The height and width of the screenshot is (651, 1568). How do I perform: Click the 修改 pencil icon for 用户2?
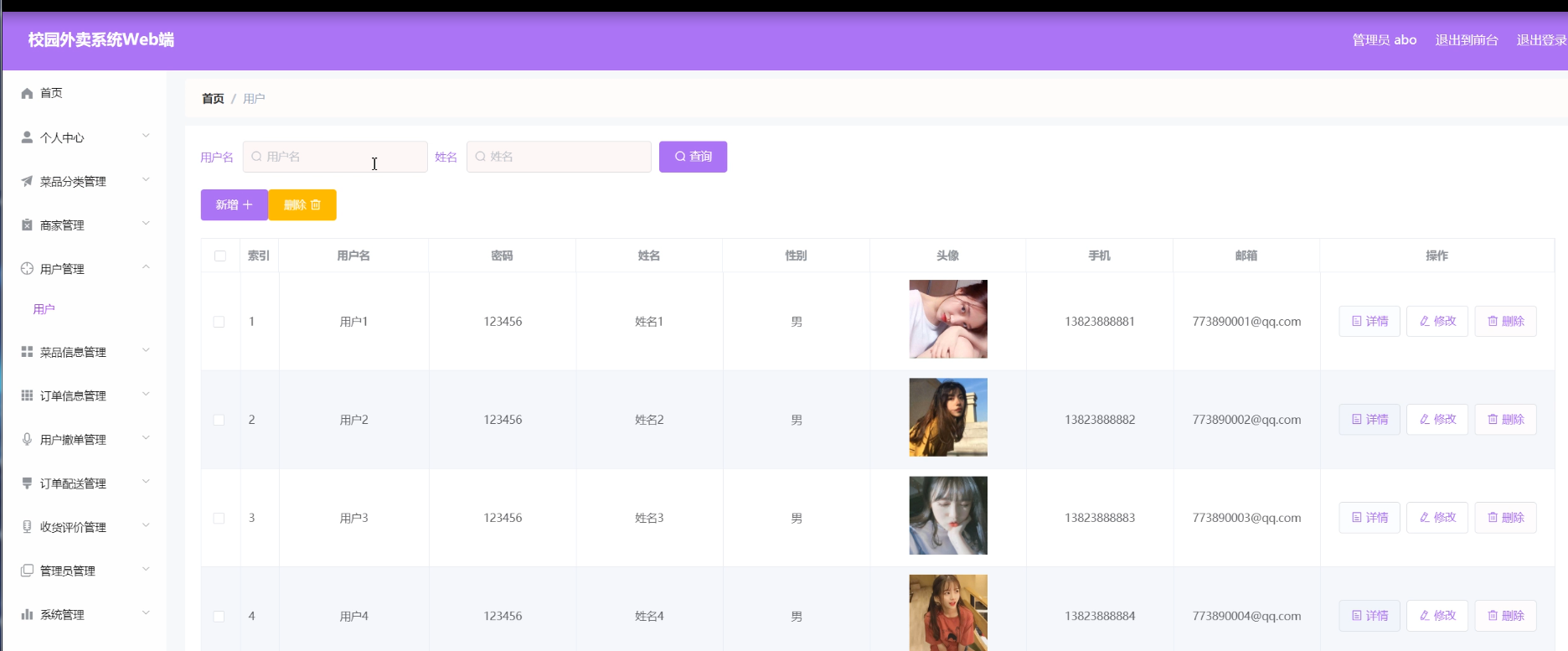coord(1425,419)
